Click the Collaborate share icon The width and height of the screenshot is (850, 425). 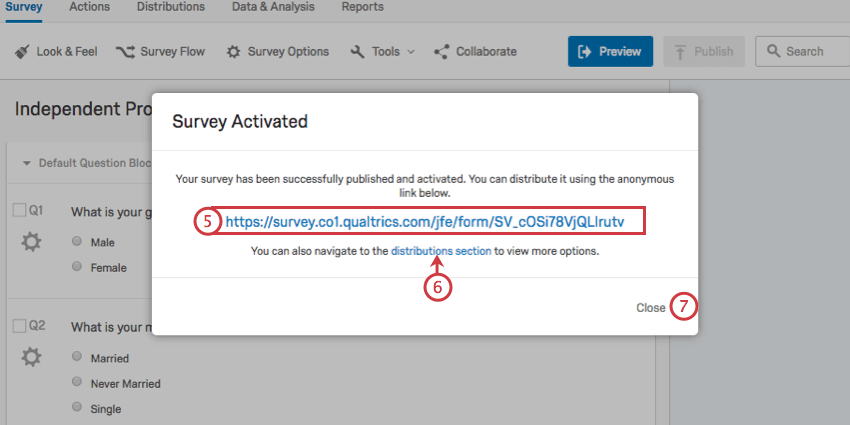point(442,52)
